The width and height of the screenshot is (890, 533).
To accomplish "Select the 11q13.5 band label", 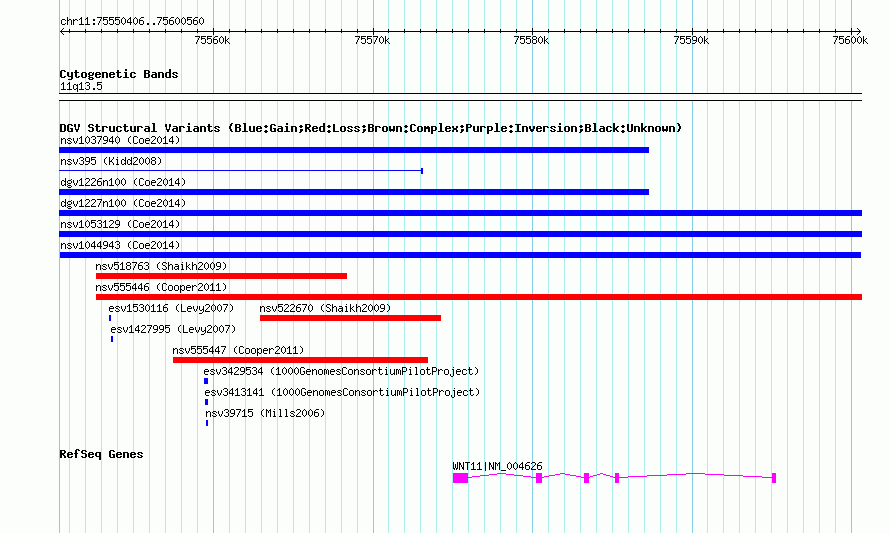I will tap(81, 86).
